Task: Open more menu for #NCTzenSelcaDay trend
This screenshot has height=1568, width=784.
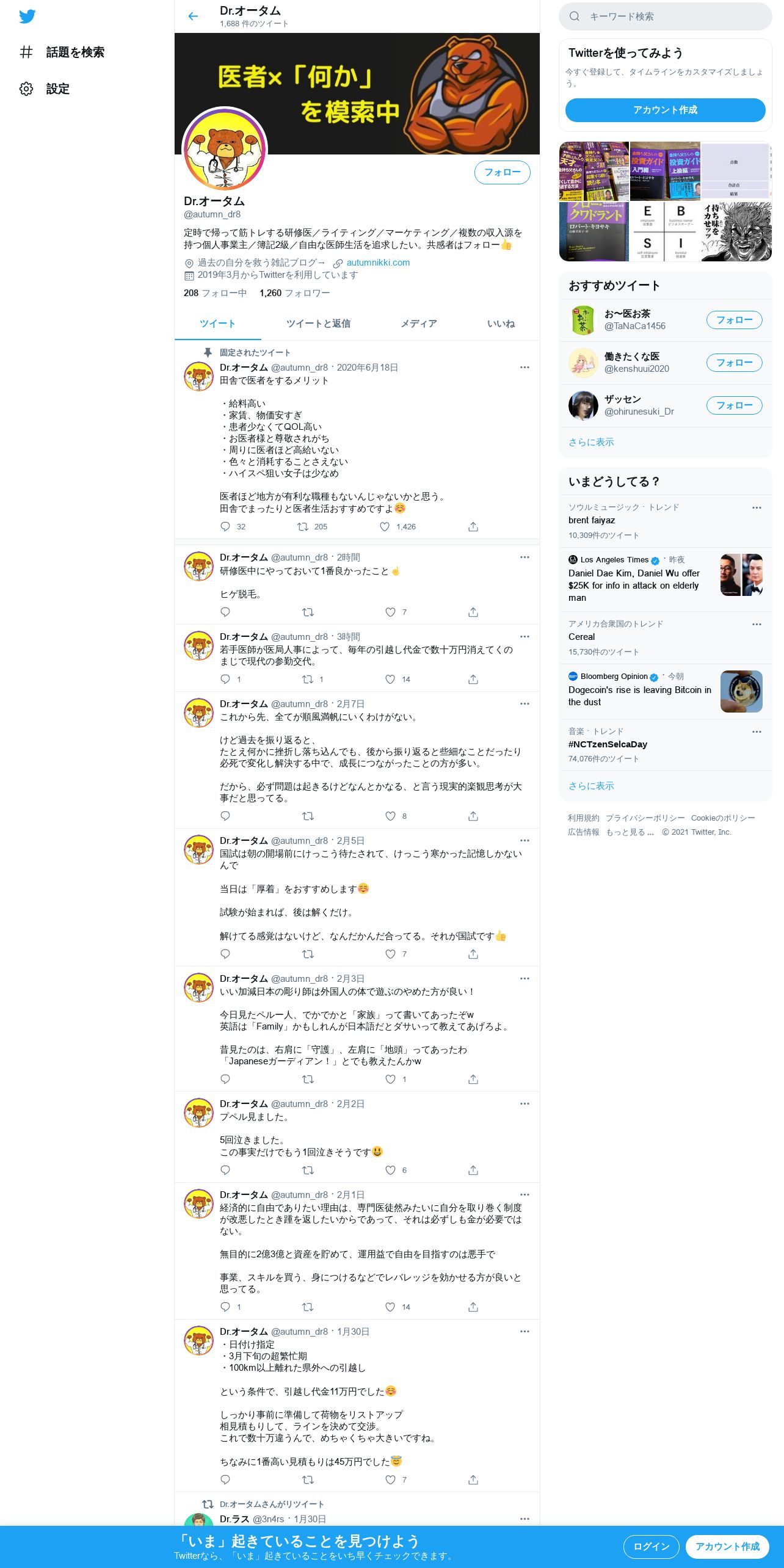Action: point(757,731)
